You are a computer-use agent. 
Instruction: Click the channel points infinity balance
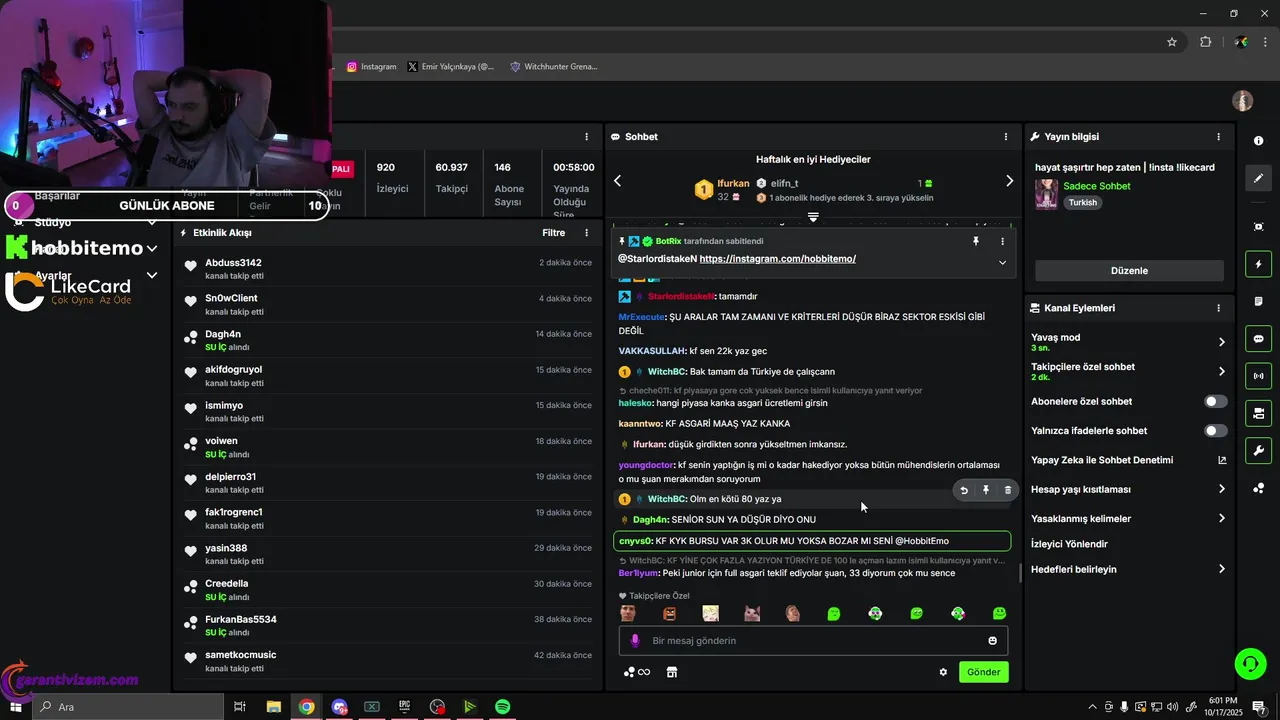[637, 672]
